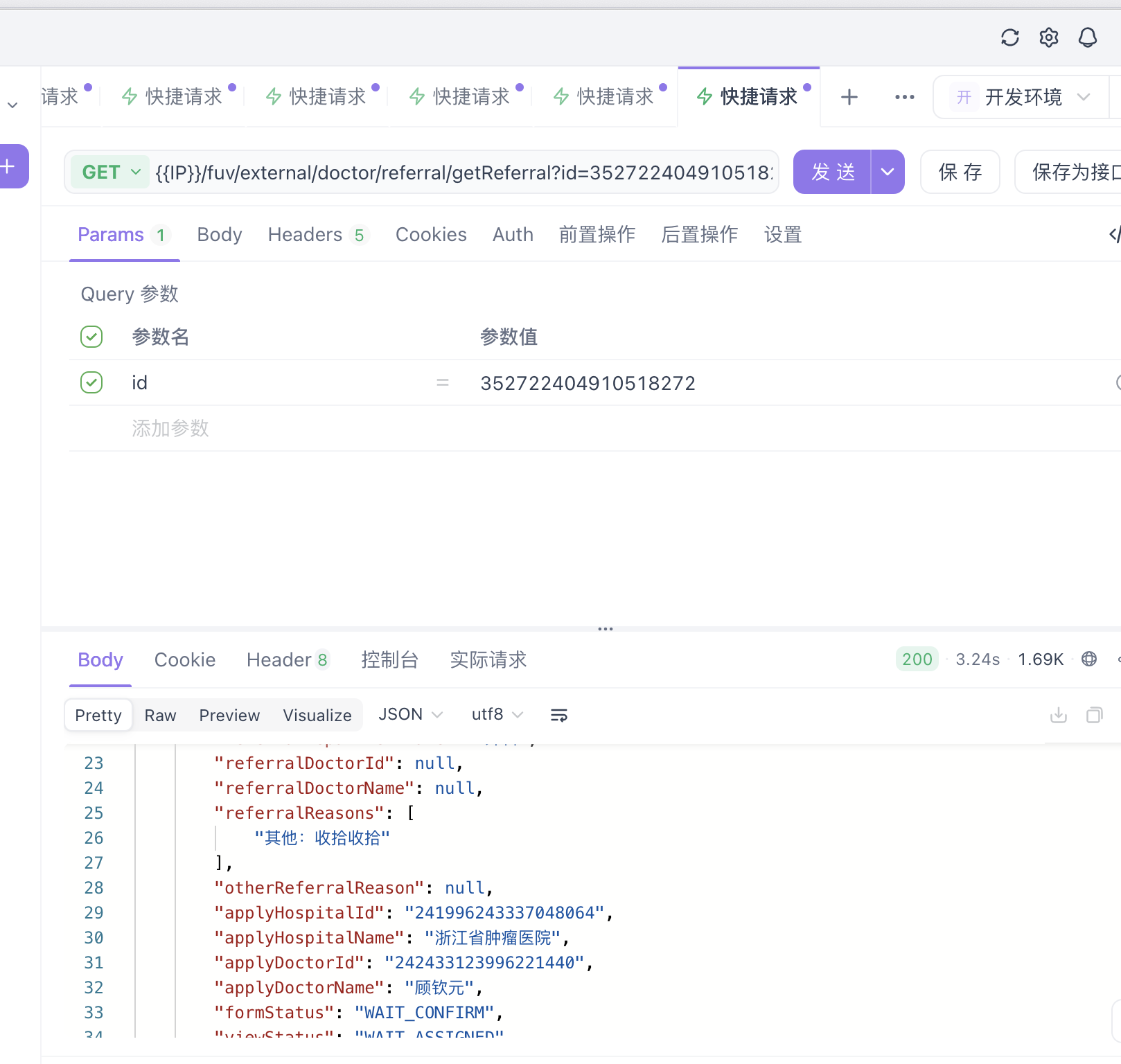This screenshot has width=1121, height=1064.
Task: Click the id parameter value 352722404910518272
Action: click(588, 383)
